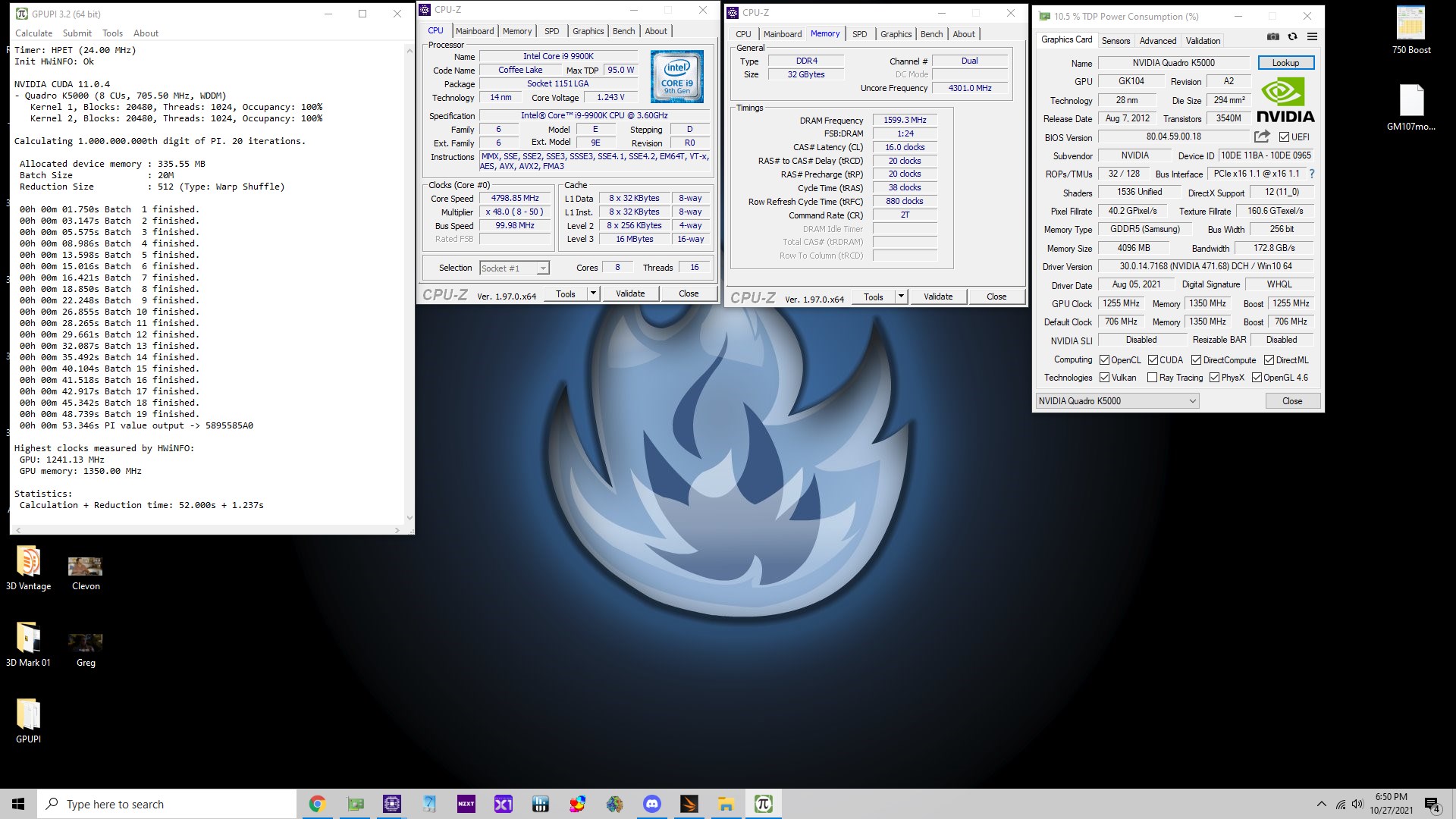Click Close in the CPU-Z Memory window
Screen dimensions: 1456x819
(x=996, y=297)
